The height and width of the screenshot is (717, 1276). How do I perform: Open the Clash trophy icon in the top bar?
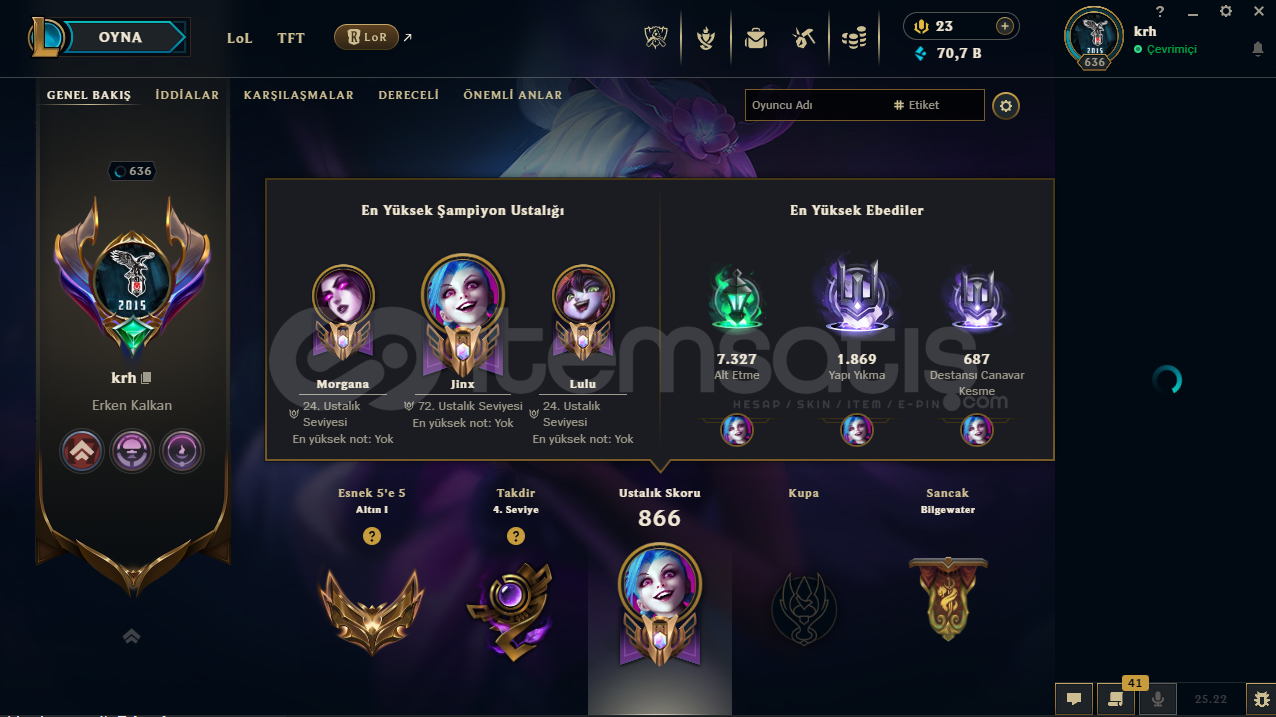(656, 38)
